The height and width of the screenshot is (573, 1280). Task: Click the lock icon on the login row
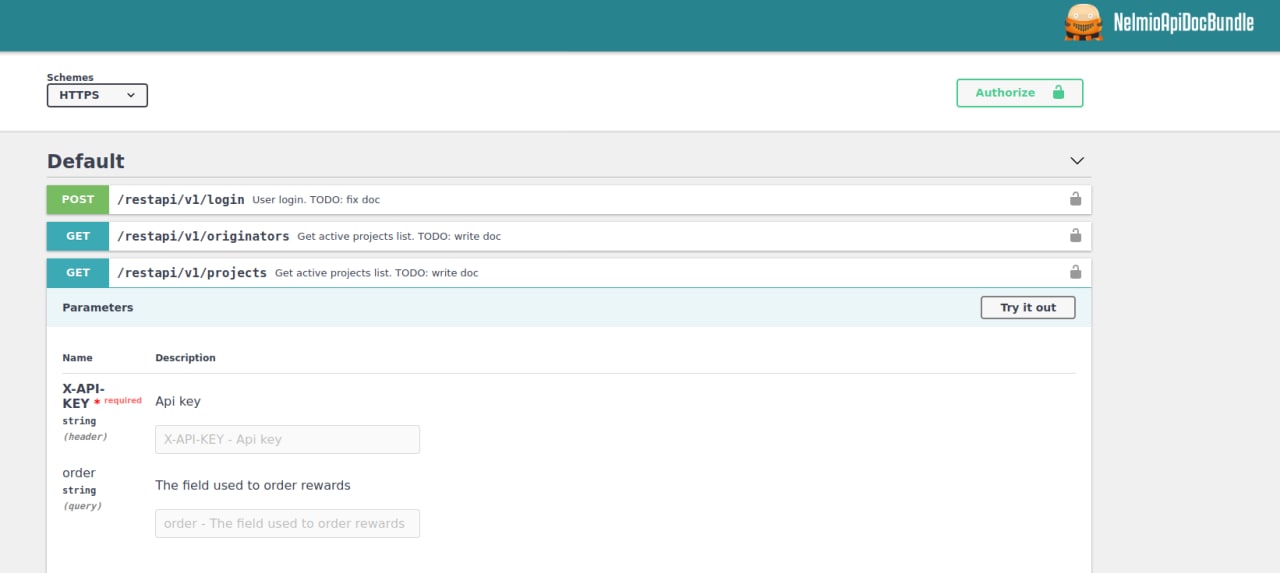click(1075, 199)
